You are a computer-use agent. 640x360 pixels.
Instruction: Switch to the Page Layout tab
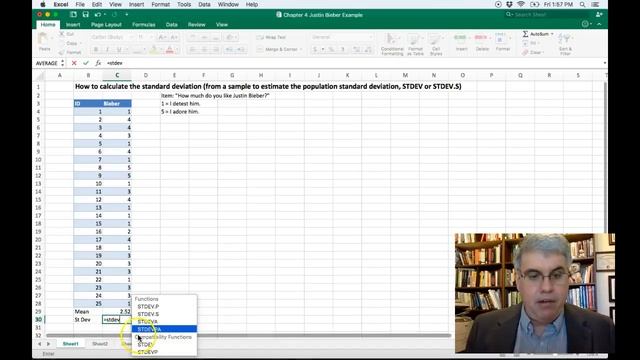(106, 24)
